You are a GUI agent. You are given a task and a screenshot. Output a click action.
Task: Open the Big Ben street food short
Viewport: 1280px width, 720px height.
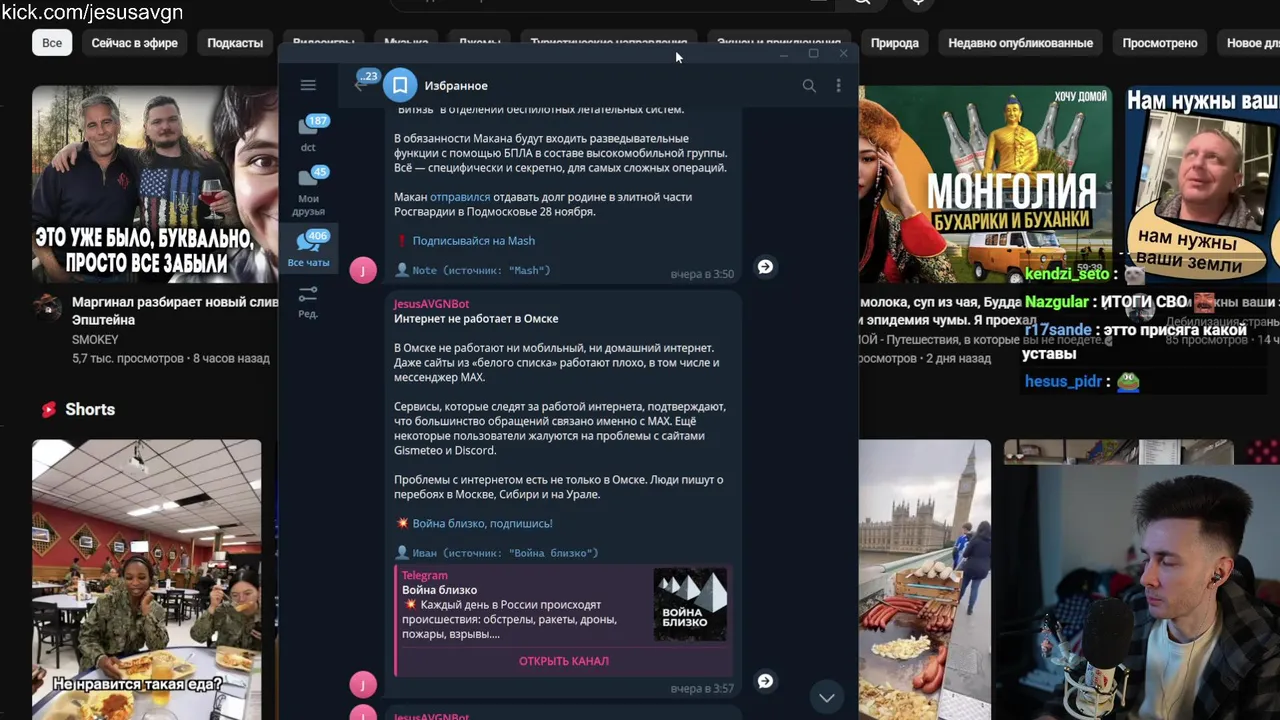click(925, 579)
